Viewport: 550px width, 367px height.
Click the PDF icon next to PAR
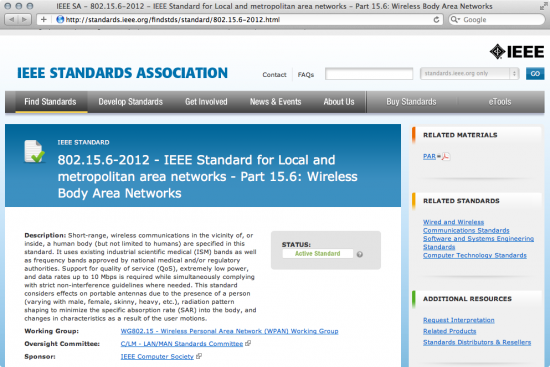pos(445,156)
